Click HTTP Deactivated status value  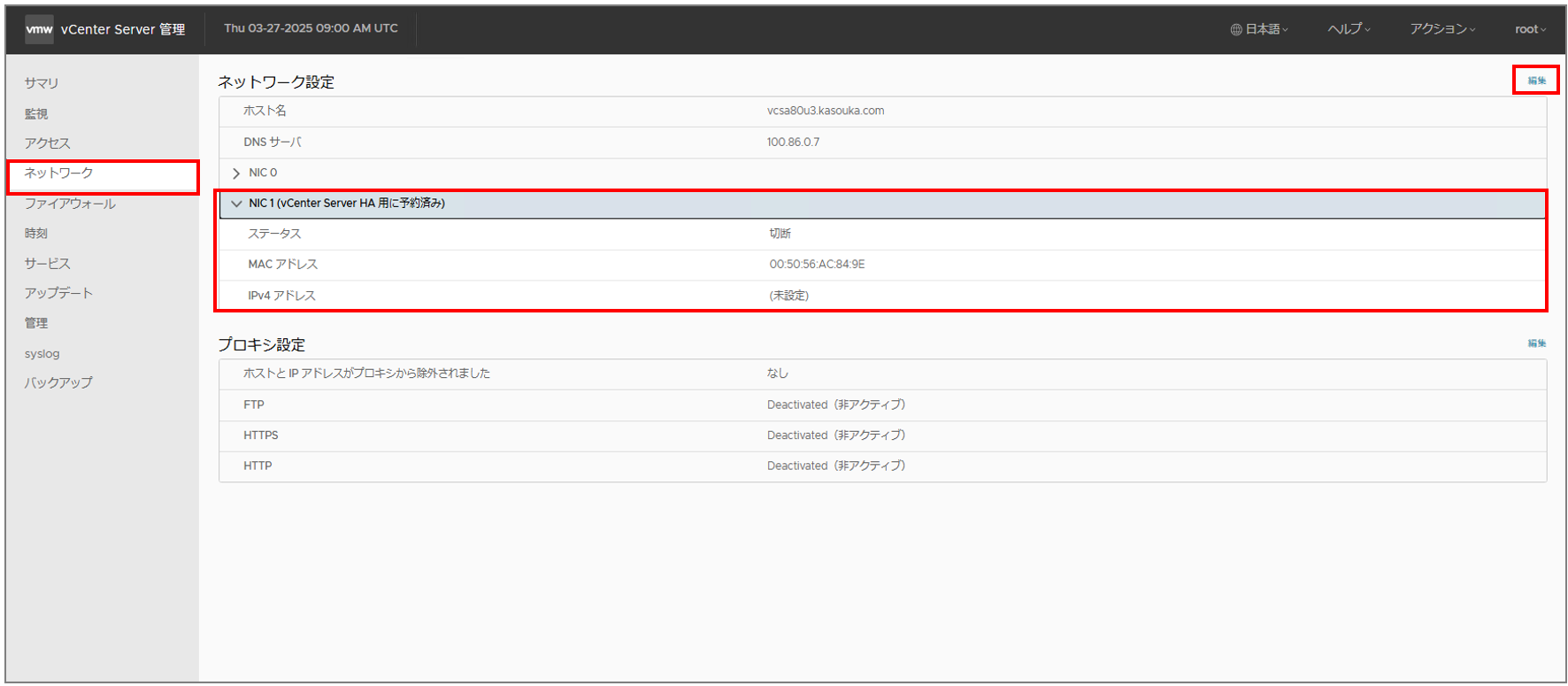835,466
